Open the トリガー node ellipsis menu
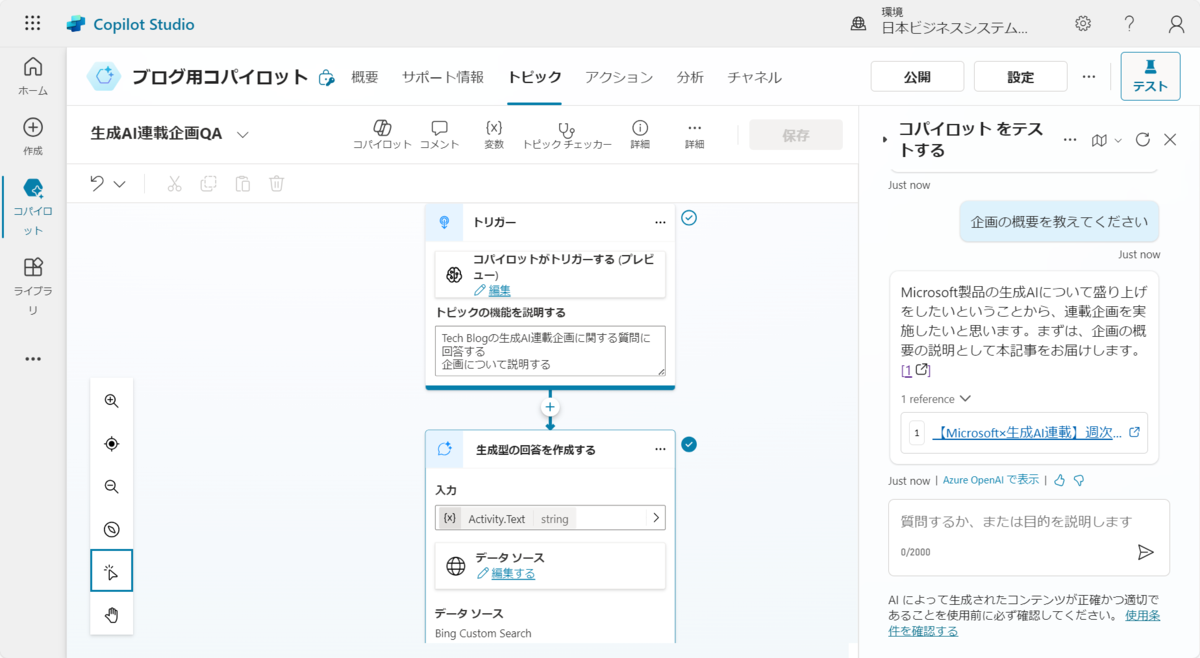This screenshot has height=658, width=1200. coord(659,222)
